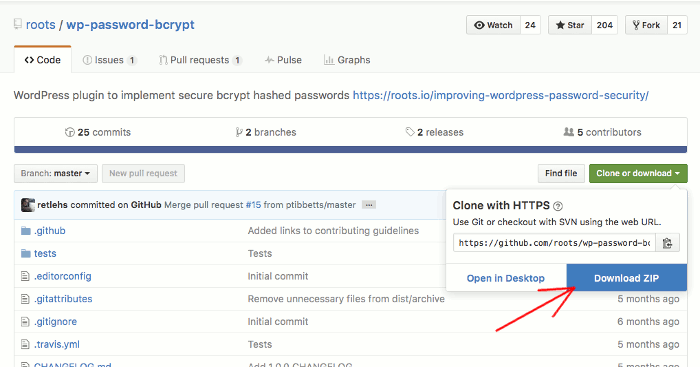Screen dimensions: 700x367
Task: Click '5 months ago' on .gitattributes row
Action: (x=648, y=299)
